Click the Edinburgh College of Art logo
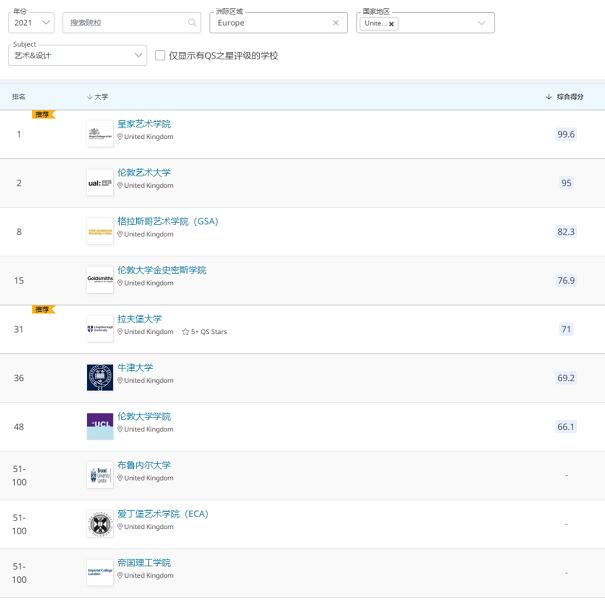 100,523
